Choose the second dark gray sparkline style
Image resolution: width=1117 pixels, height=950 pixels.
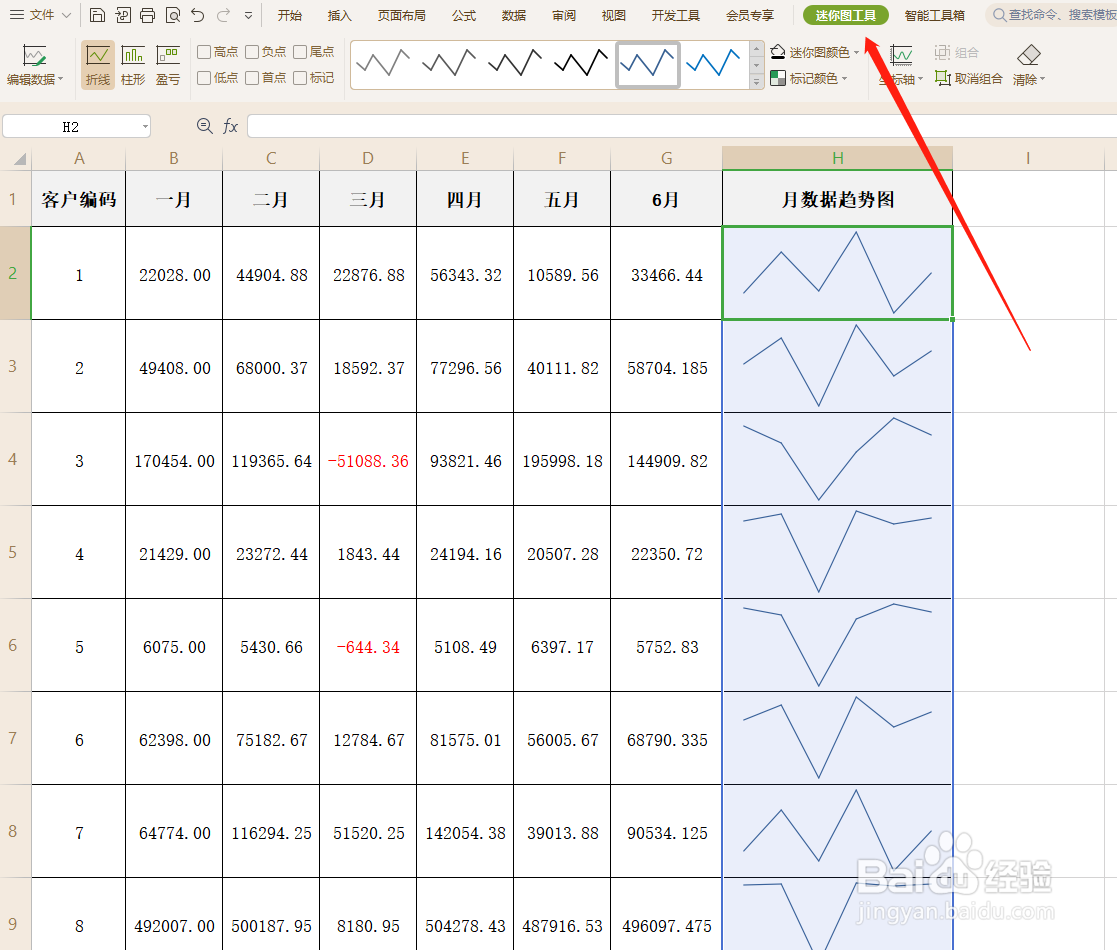tap(449, 63)
